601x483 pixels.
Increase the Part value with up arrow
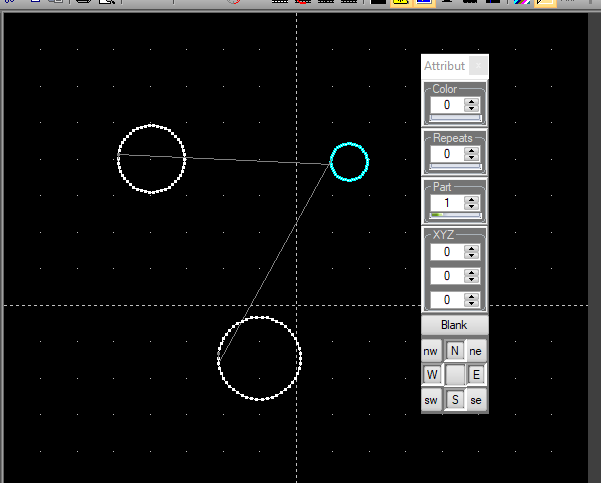472,198
